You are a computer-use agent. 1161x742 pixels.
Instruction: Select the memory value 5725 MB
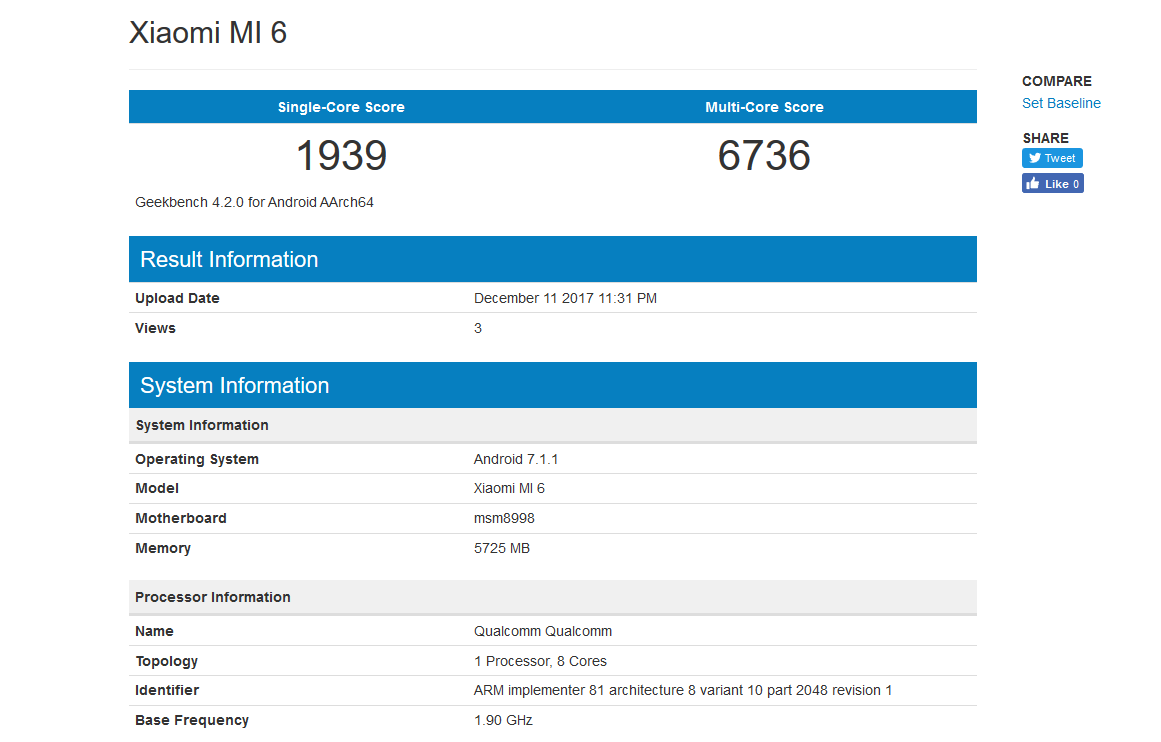(502, 548)
